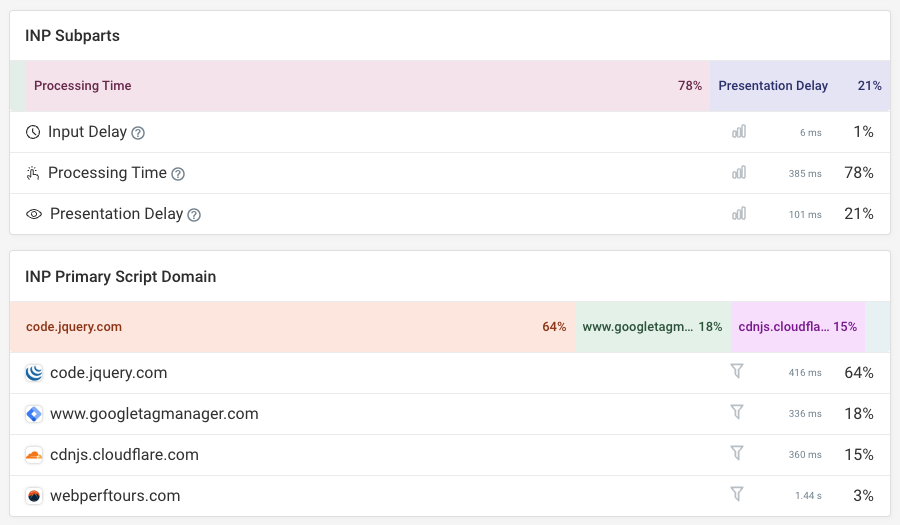Click the jQuery logo icon
This screenshot has height=525, width=900.
(34, 373)
